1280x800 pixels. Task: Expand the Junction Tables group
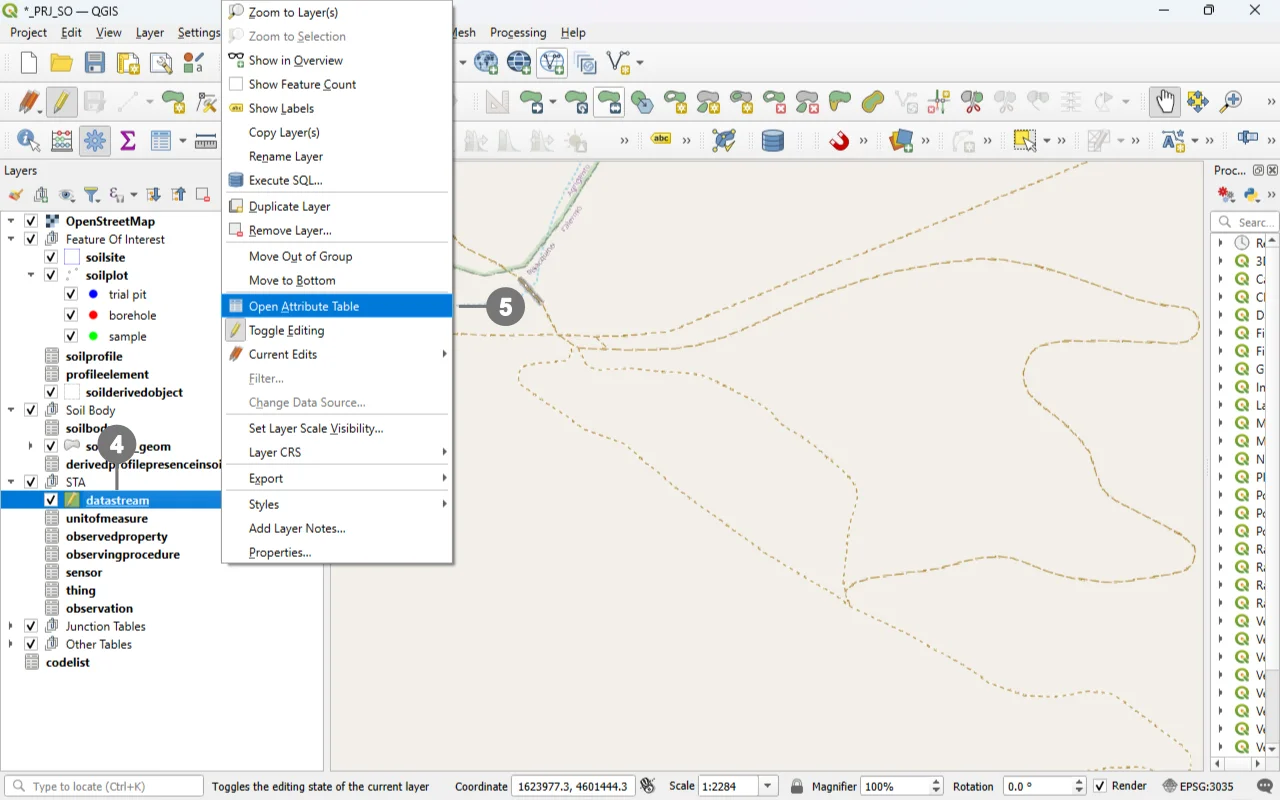pos(11,626)
